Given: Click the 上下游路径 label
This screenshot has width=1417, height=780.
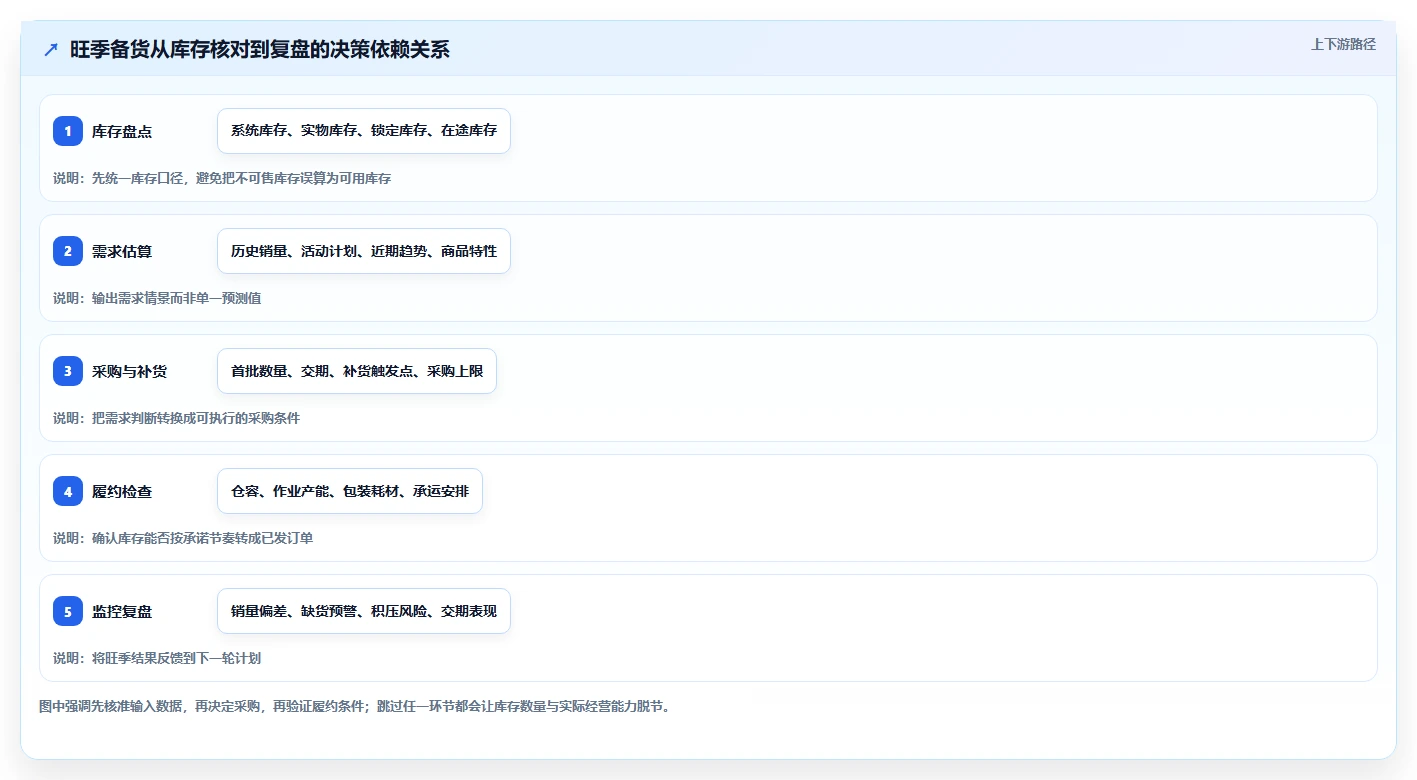Looking at the screenshot, I should pyautogui.click(x=1343, y=44).
